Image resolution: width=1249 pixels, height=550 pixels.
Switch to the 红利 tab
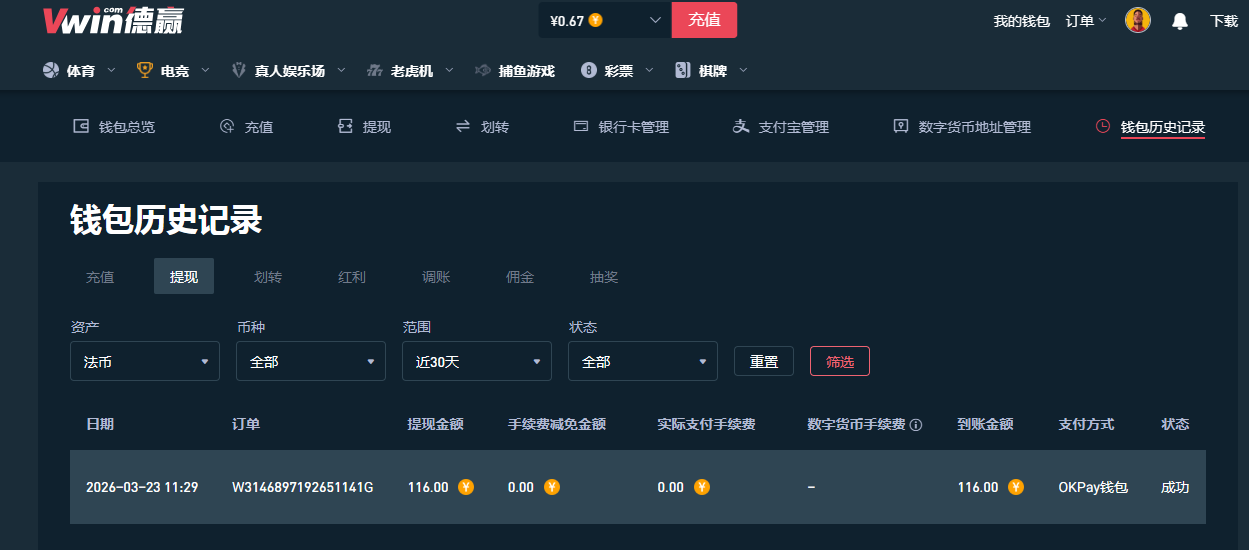point(352,277)
